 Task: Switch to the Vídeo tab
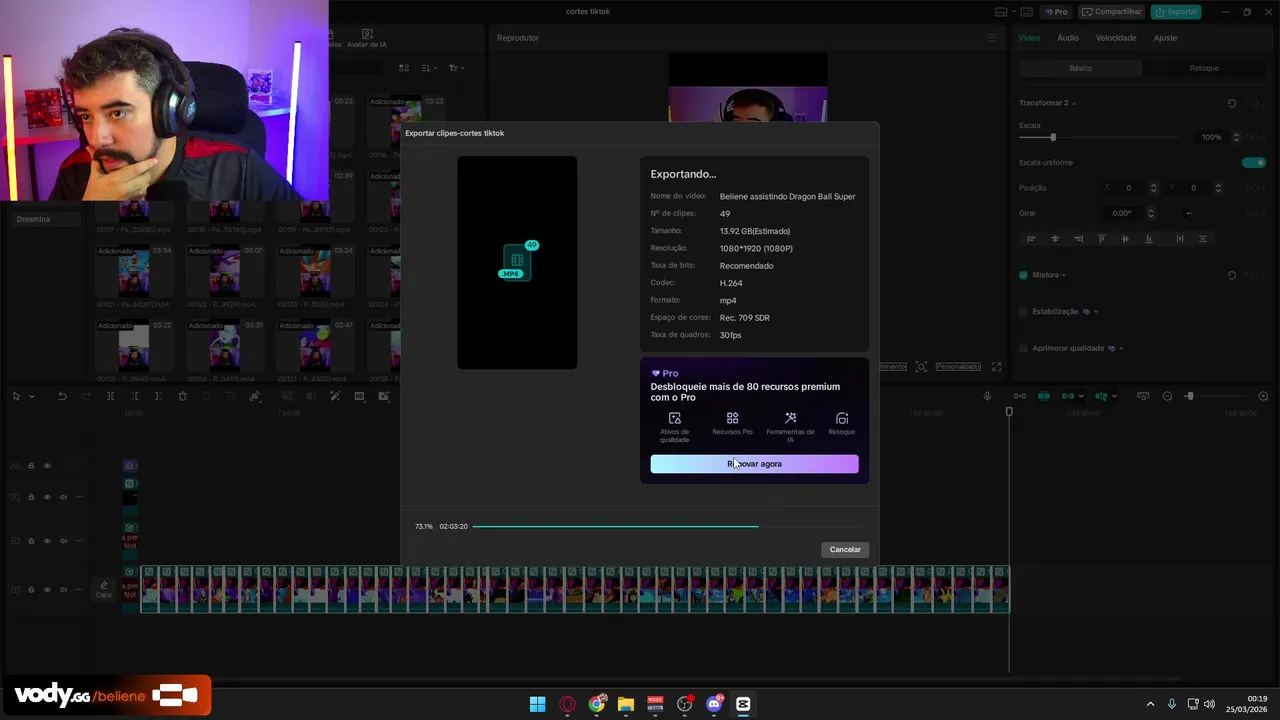[1029, 38]
